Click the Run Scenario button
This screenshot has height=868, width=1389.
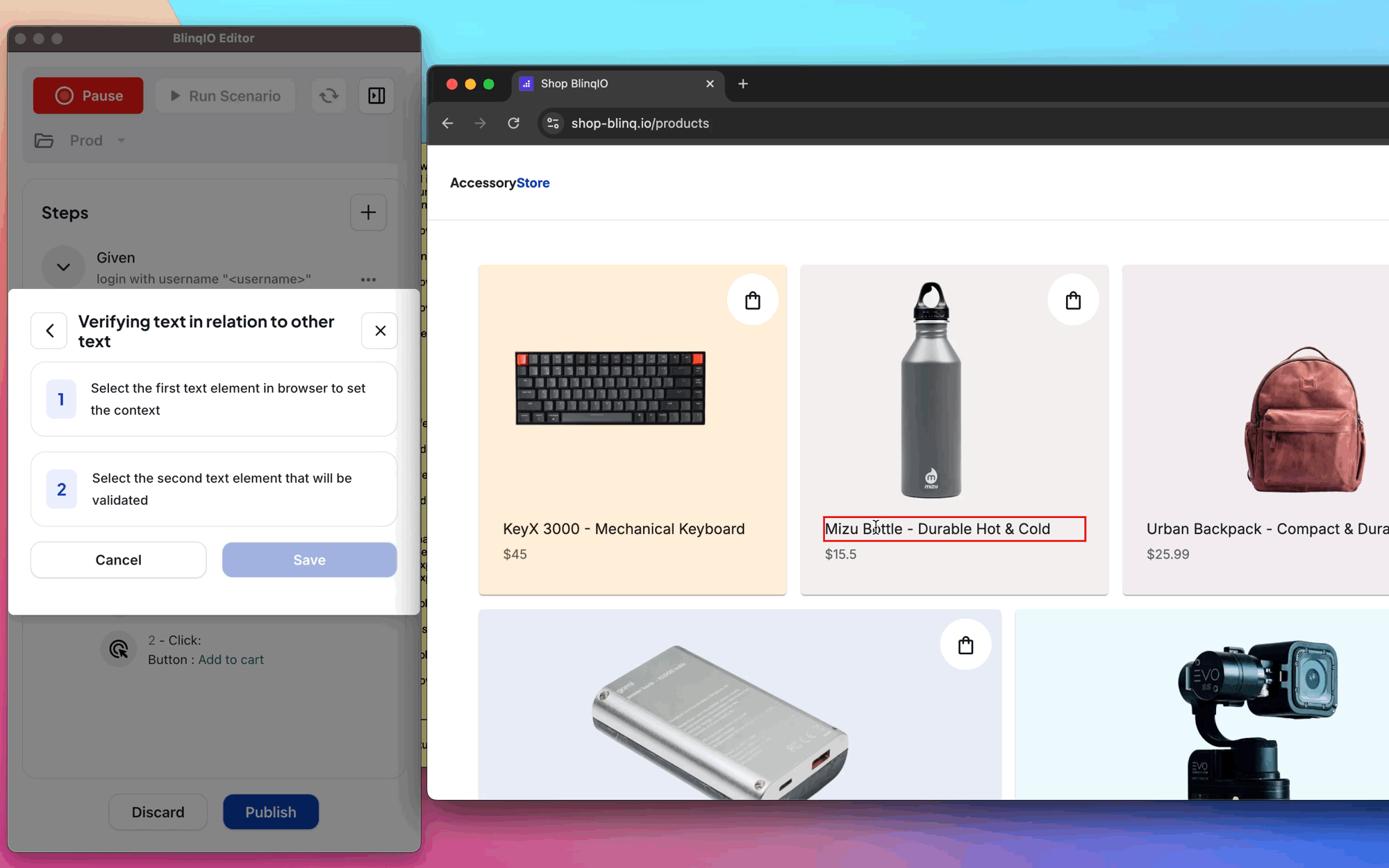coord(225,95)
